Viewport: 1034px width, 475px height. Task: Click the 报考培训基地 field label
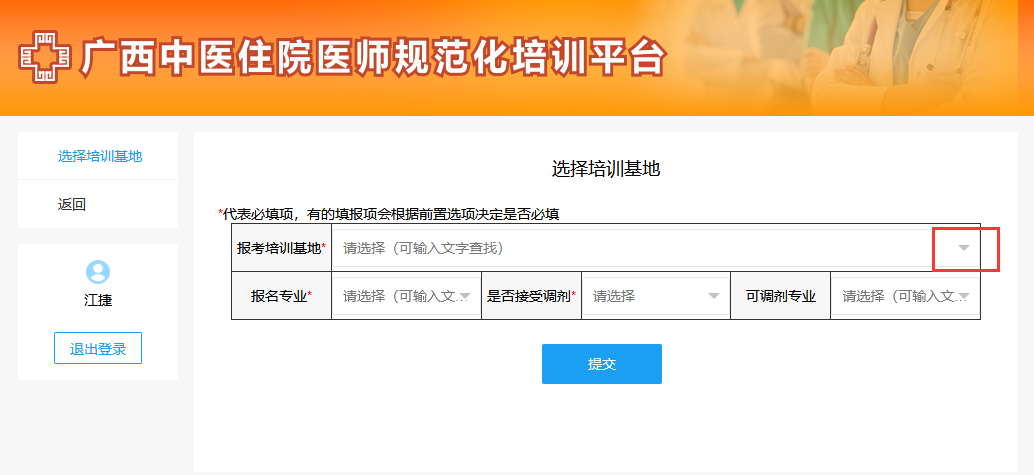click(x=281, y=248)
